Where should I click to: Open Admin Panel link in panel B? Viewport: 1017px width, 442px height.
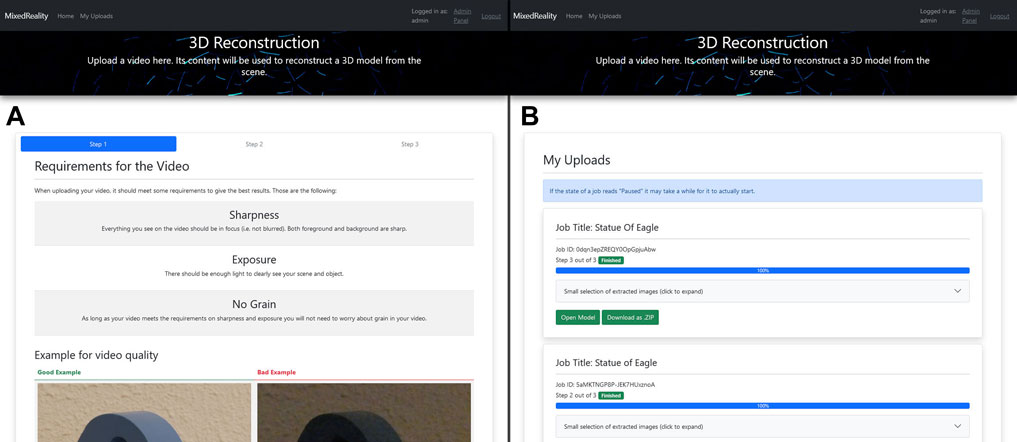point(971,16)
